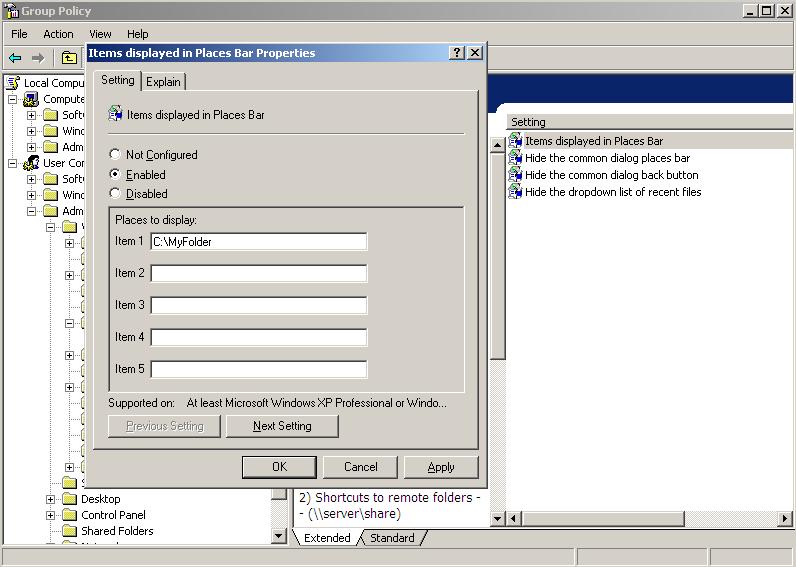The image size is (796, 567).
Task: Select the Disabled radio button
Action: pyautogui.click(x=115, y=193)
